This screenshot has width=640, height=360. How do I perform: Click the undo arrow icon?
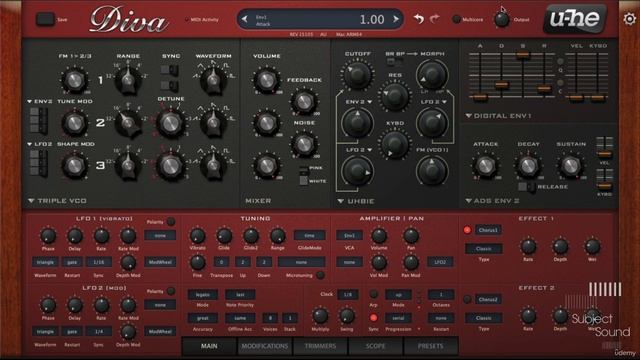pos(418,18)
